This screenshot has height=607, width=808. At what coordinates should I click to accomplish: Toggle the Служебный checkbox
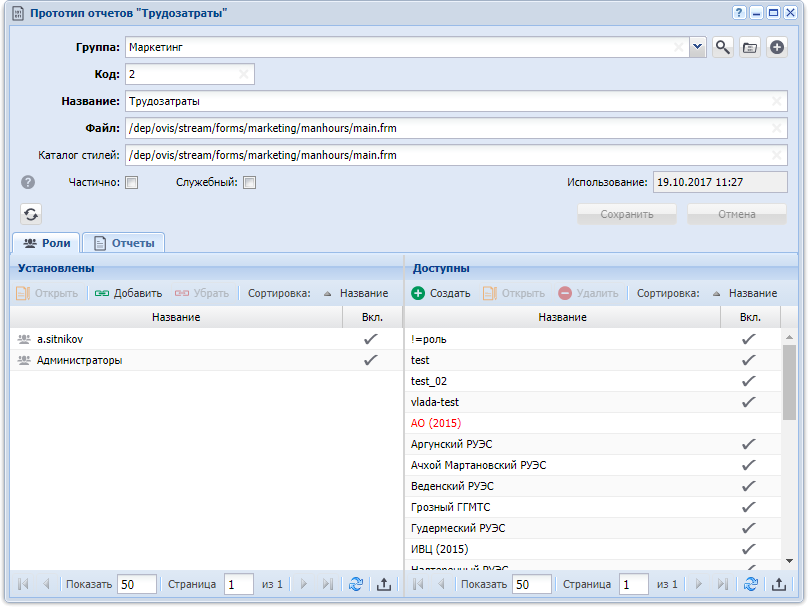tap(250, 182)
